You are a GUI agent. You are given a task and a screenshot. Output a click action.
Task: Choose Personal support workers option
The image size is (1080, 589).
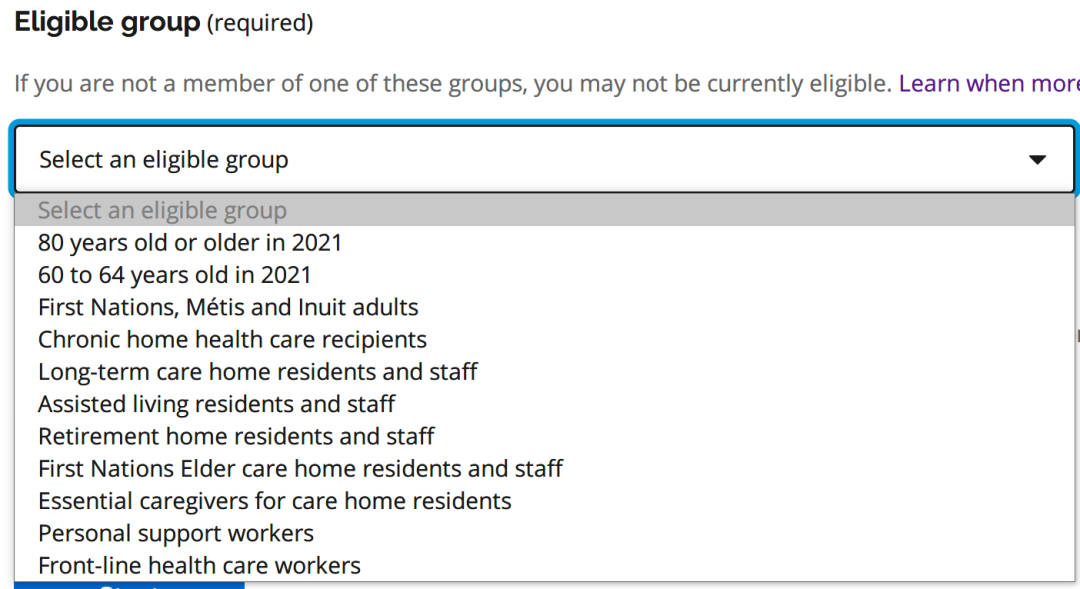(544, 534)
